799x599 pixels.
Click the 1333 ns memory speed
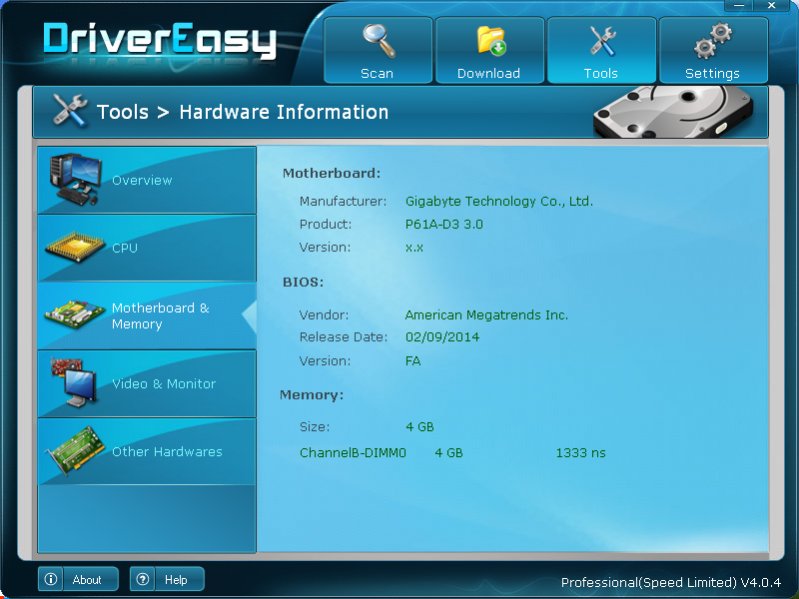580,452
